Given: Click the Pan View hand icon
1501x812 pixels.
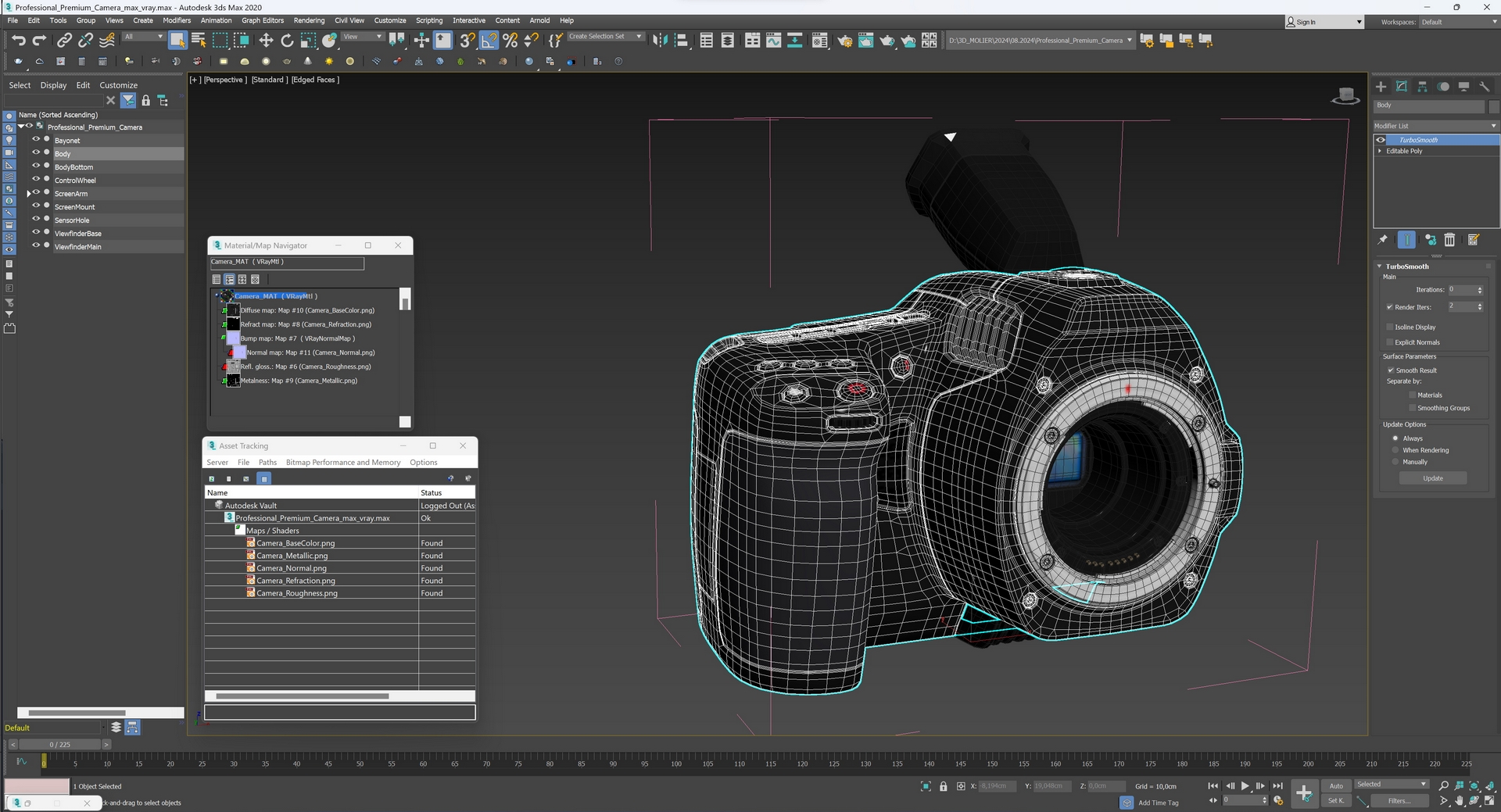Looking at the screenshot, I should click(1459, 801).
